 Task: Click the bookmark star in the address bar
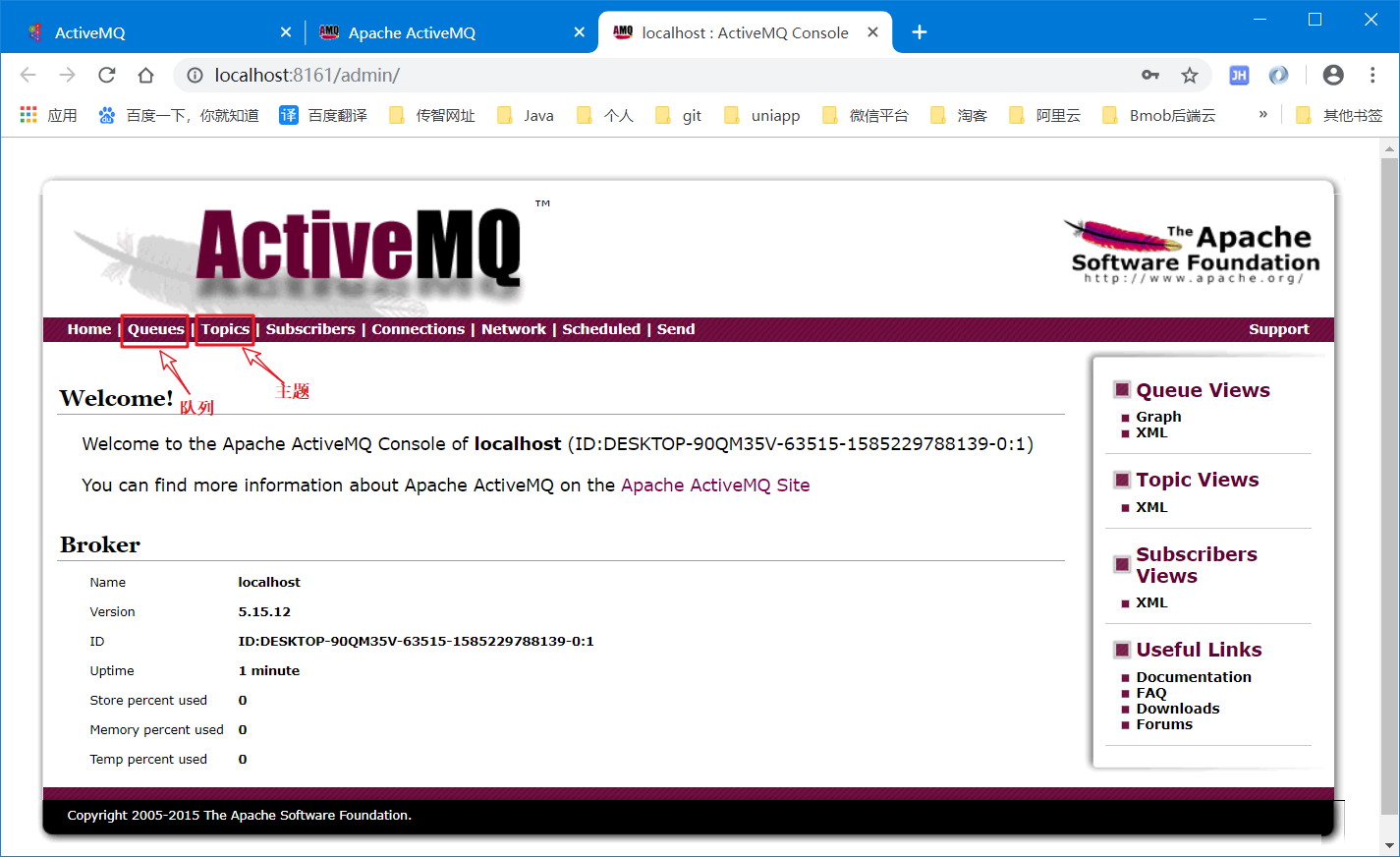pos(1190,75)
